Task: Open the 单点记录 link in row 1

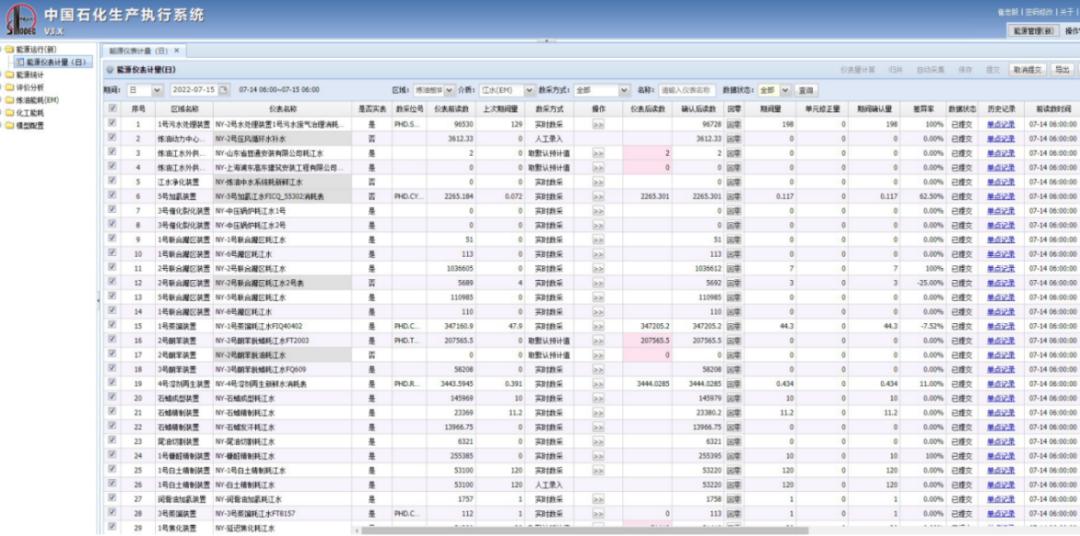Action: 1001,125
